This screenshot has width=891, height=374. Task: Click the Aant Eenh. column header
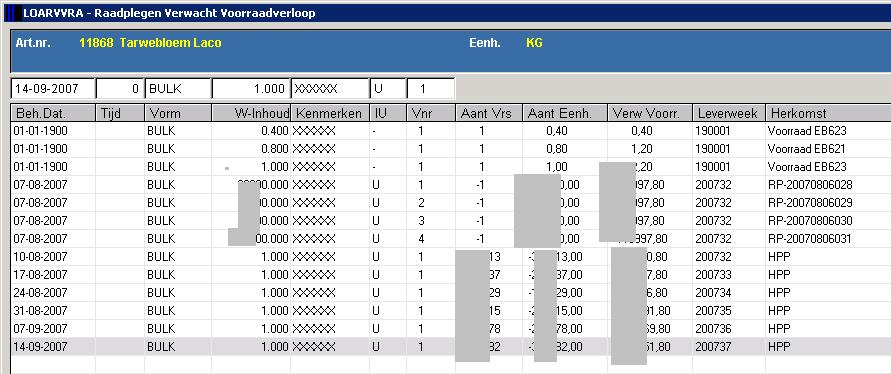click(x=565, y=113)
